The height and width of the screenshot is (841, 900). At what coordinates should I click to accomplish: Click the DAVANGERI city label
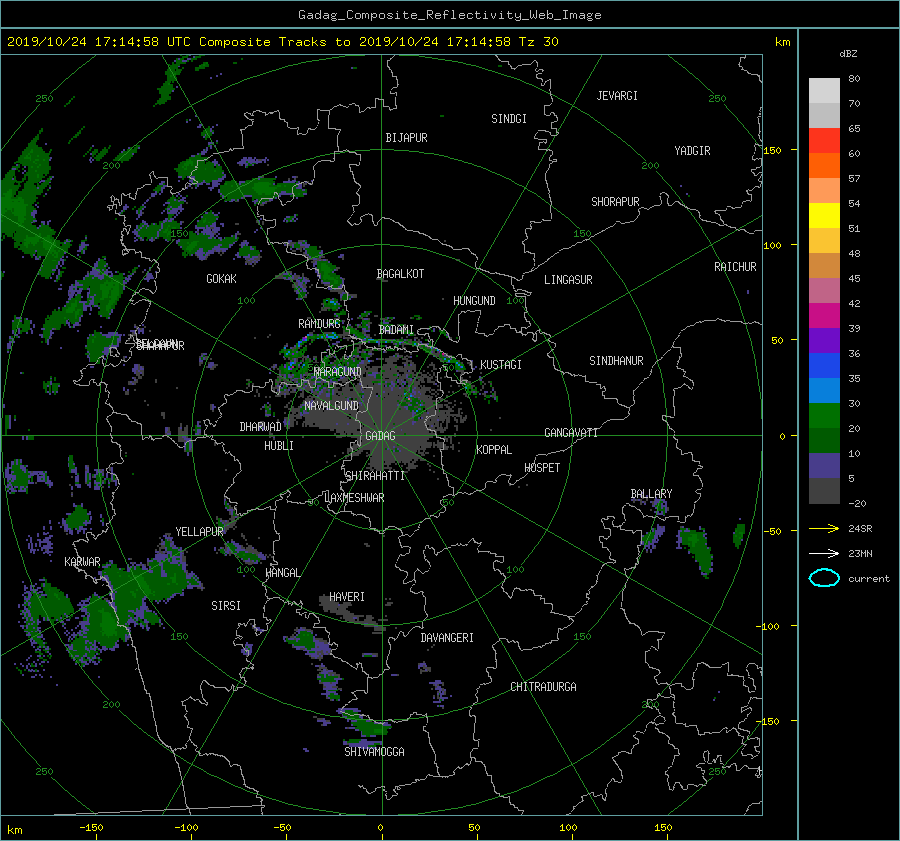point(447,638)
